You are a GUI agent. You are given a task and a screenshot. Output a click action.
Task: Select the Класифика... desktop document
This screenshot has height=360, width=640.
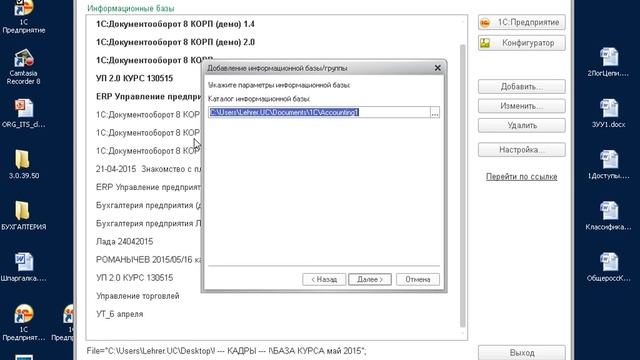[x=608, y=216]
